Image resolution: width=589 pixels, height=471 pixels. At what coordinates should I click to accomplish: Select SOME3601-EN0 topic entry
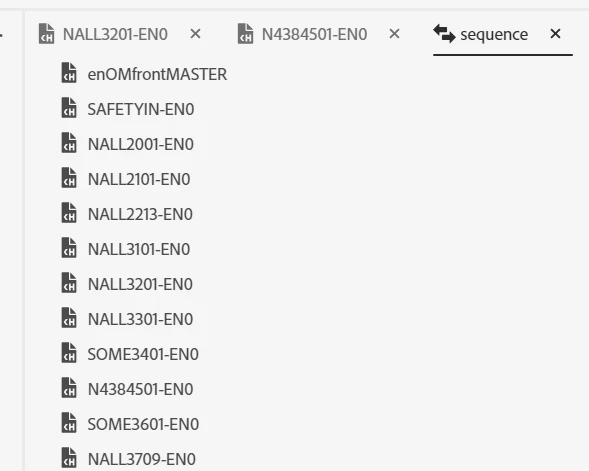tap(143, 424)
